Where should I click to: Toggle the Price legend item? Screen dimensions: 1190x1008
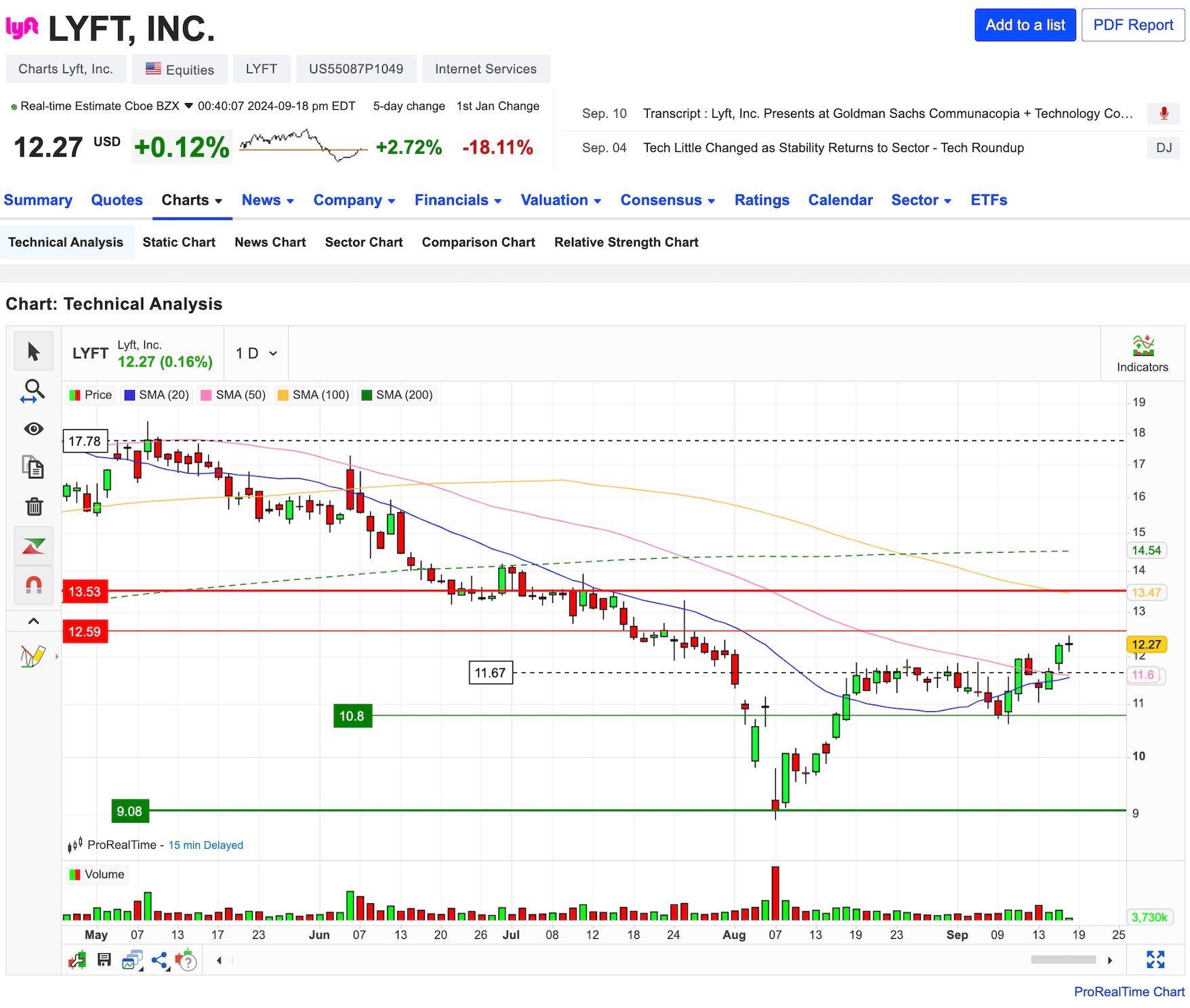(x=91, y=395)
